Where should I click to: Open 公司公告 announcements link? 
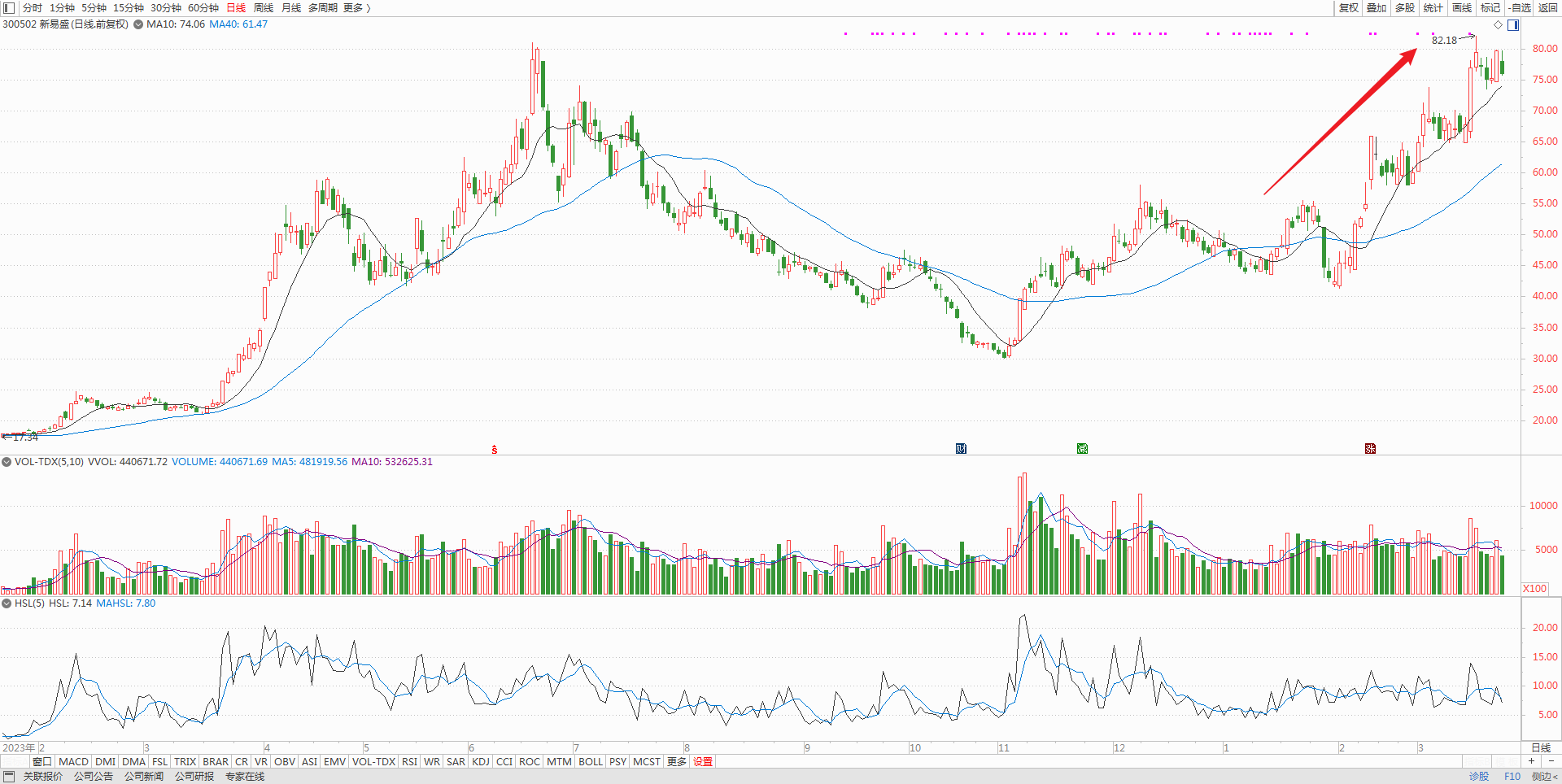click(94, 777)
